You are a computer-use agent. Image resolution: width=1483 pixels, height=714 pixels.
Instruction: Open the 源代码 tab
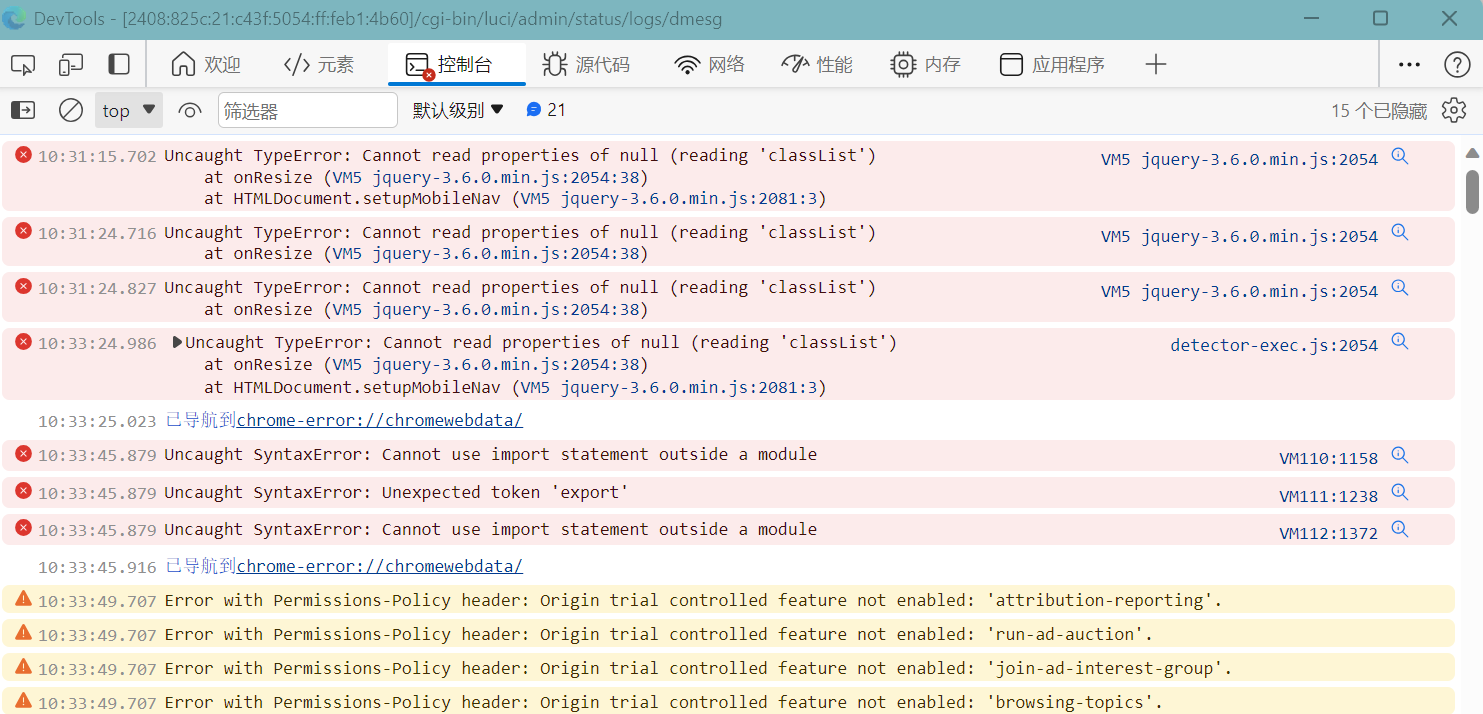click(x=586, y=65)
